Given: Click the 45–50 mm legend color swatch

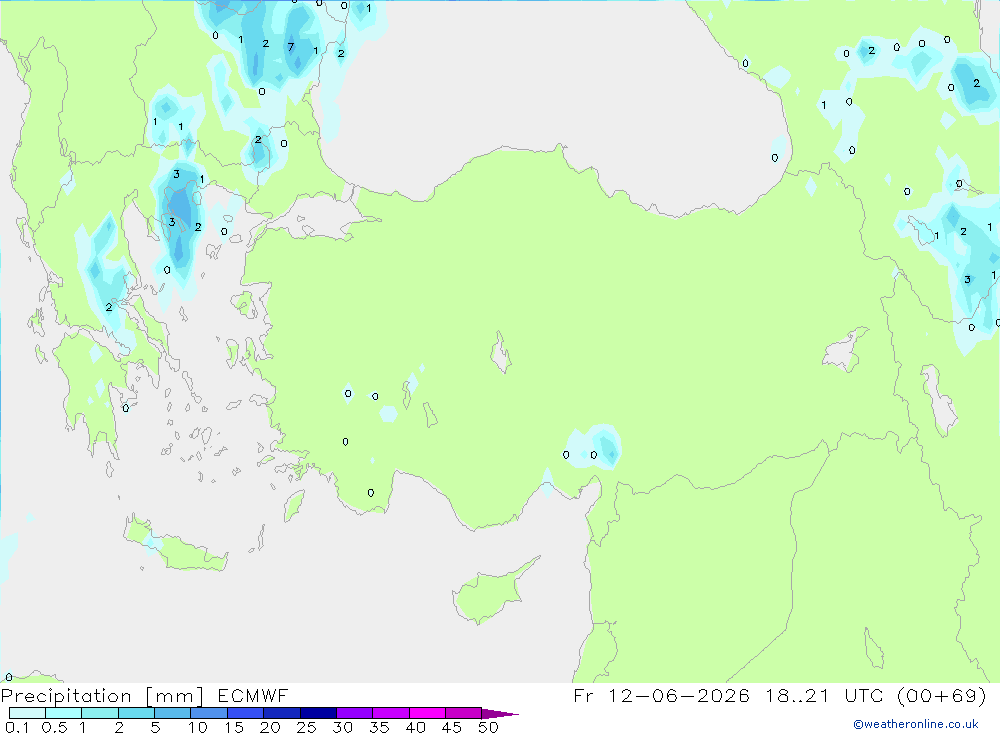Looking at the screenshot, I should click(464, 713).
